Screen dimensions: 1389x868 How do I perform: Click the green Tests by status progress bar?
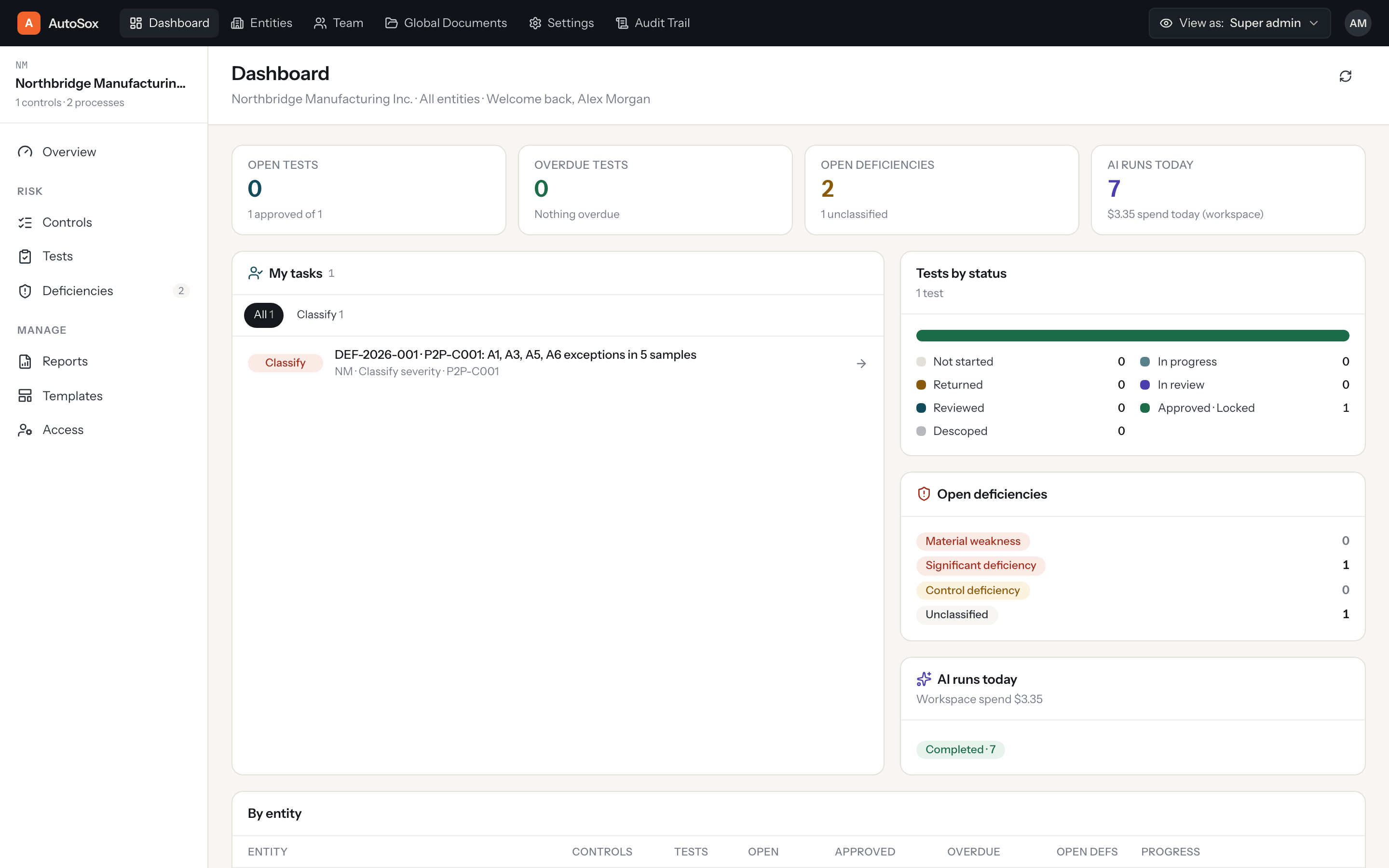pos(1132,336)
